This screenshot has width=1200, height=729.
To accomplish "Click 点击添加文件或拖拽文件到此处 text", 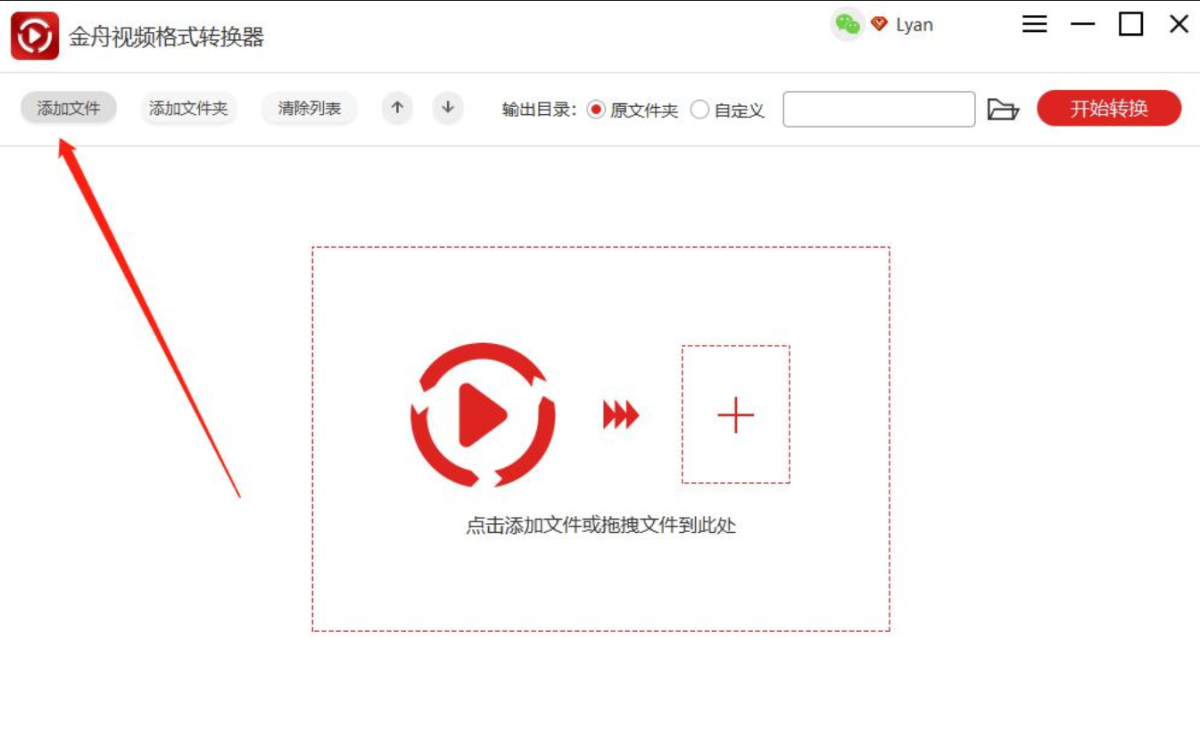I will [x=601, y=525].
